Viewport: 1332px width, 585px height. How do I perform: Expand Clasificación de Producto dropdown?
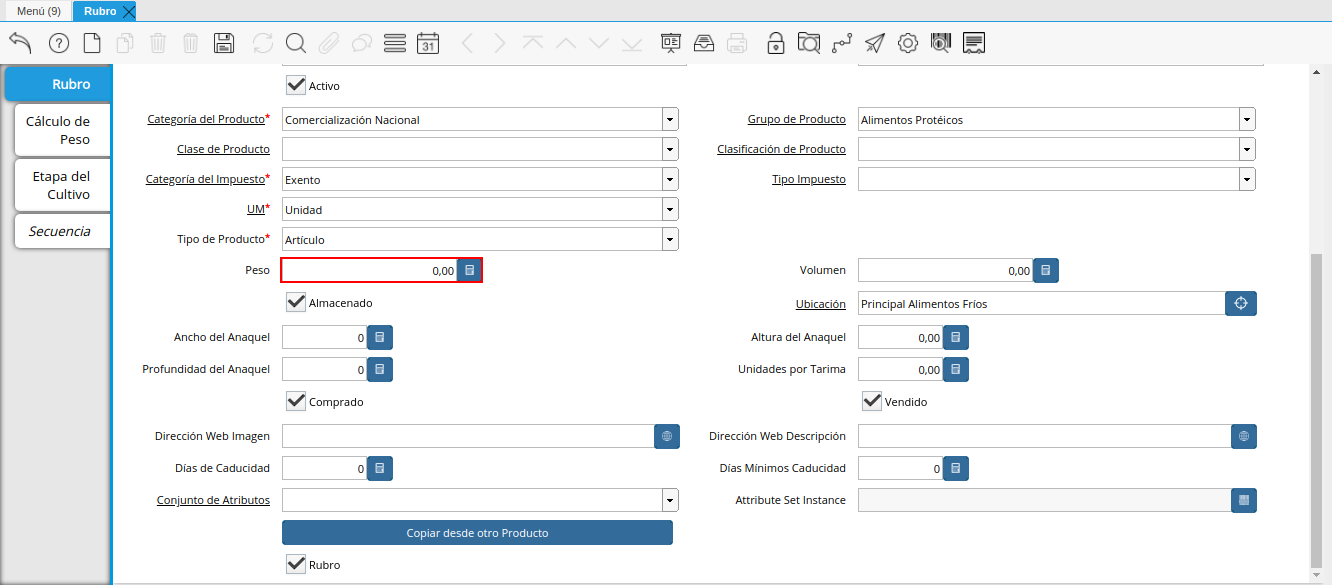[x=1247, y=150]
